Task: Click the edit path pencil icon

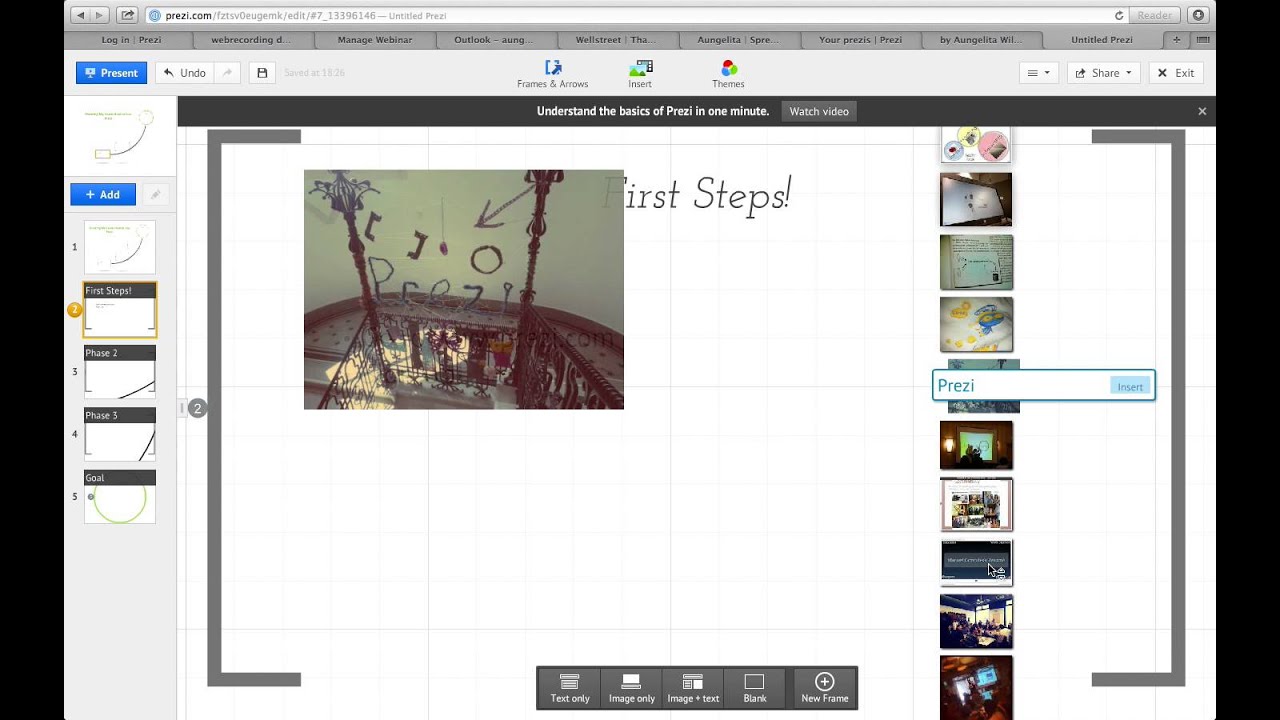Action: pos(155,195)
